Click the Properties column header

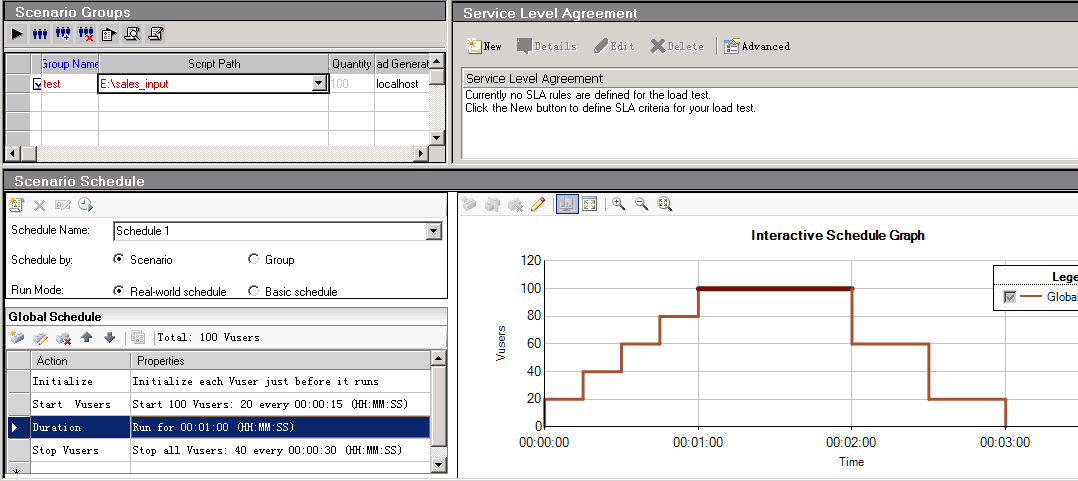pyautogui.click(x=280, y=361)
